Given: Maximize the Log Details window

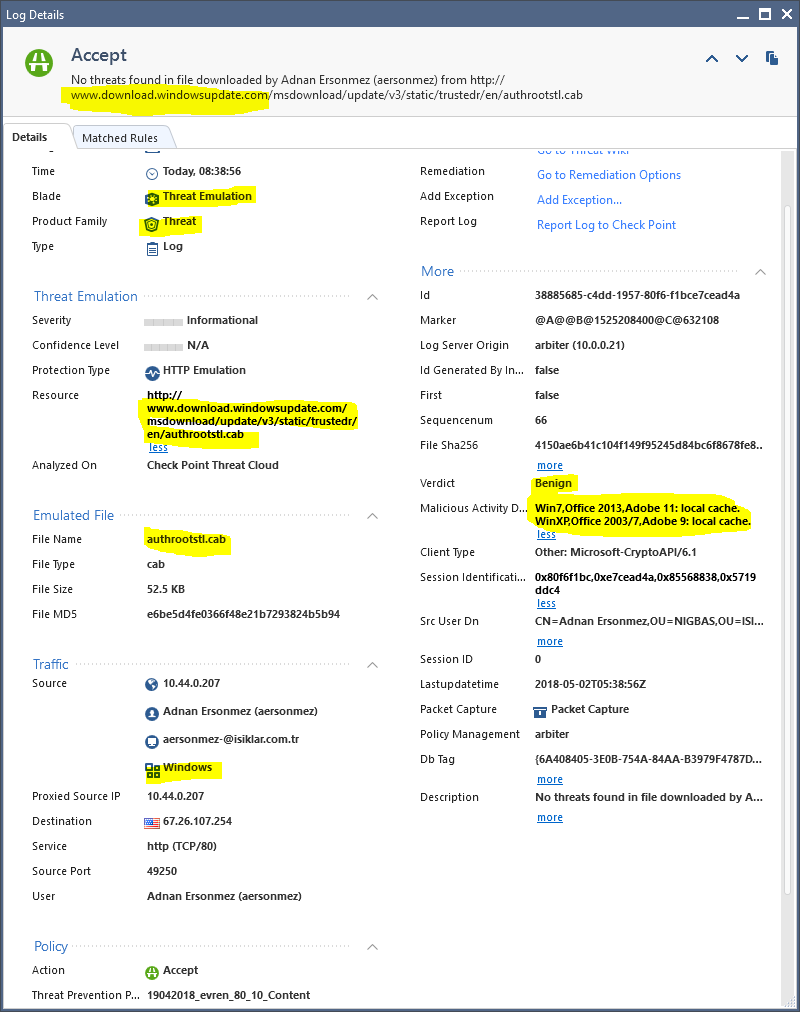Looking at the screenshot, I should tap(765, 14).
